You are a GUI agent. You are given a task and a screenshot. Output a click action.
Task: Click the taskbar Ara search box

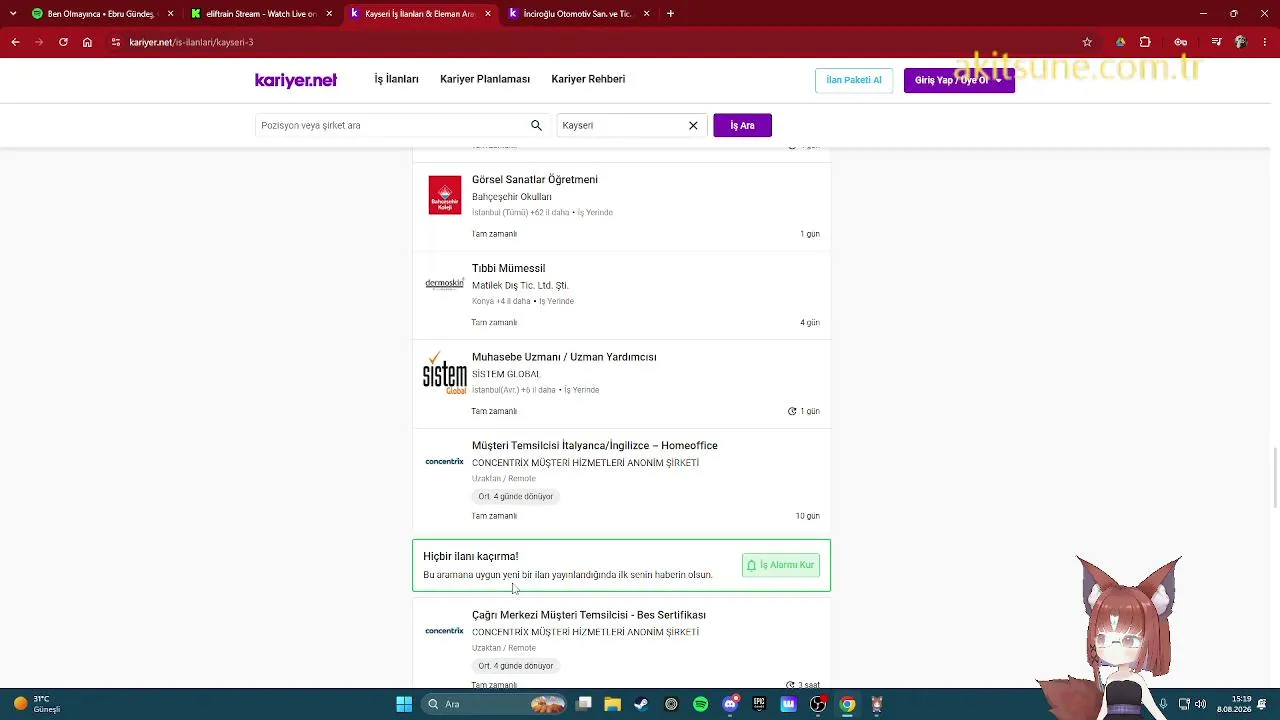coord(495,704)
